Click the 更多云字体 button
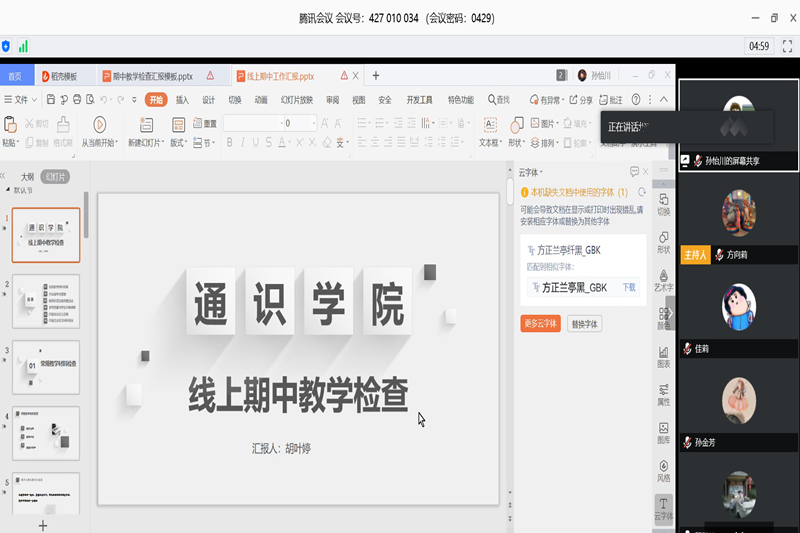Image resolution: width=800 pixels, height=533 pixels. (x=540, y=324)
